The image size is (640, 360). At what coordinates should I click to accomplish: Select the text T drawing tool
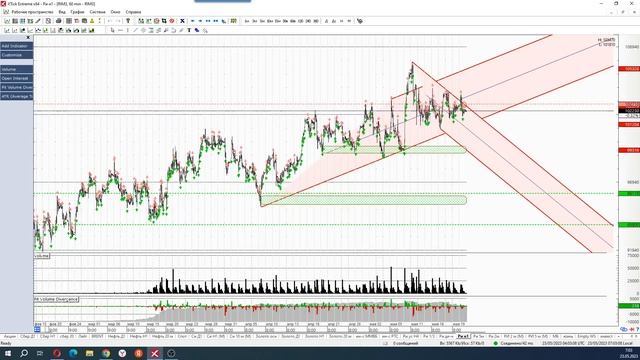pyautogui.click(x=189, y=30)
